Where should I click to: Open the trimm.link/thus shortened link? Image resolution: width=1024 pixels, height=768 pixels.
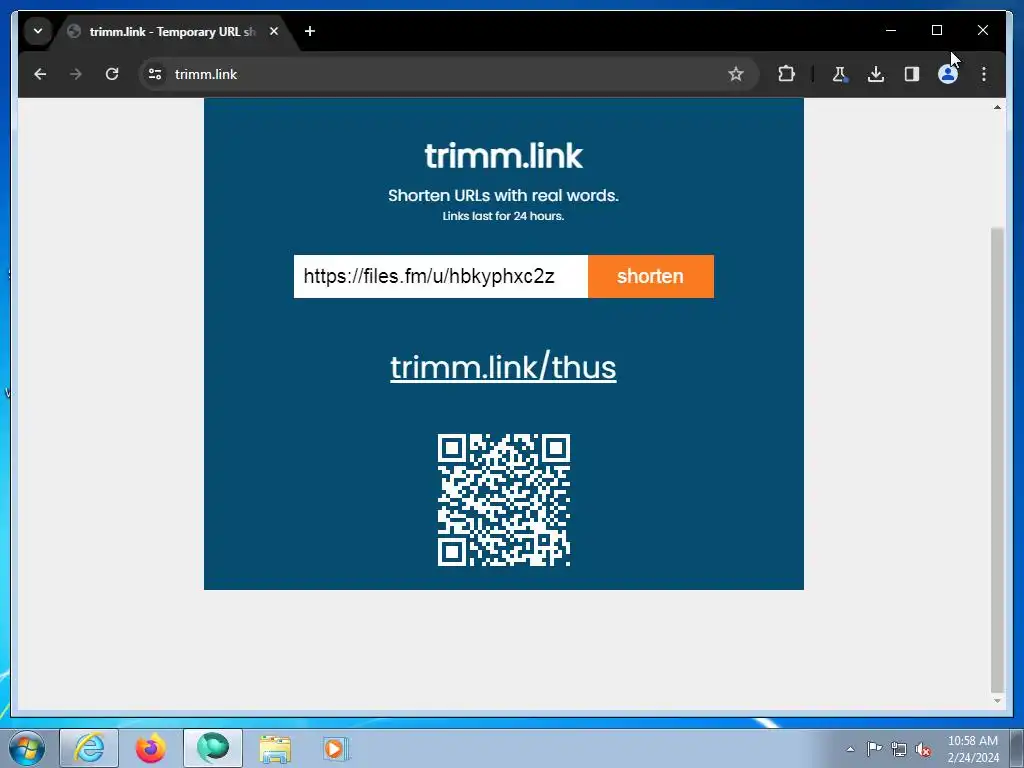pos(504,367)
